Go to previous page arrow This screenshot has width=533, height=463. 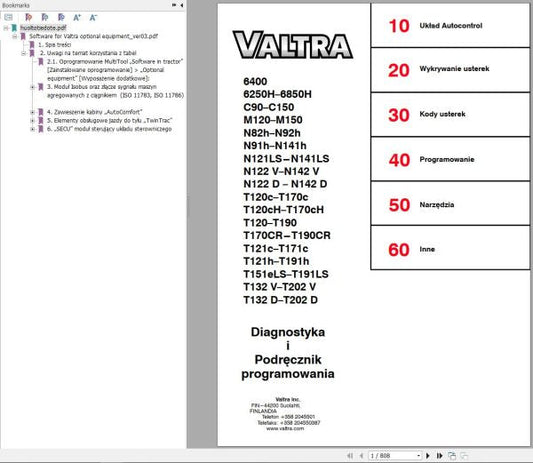coord(362,456)
